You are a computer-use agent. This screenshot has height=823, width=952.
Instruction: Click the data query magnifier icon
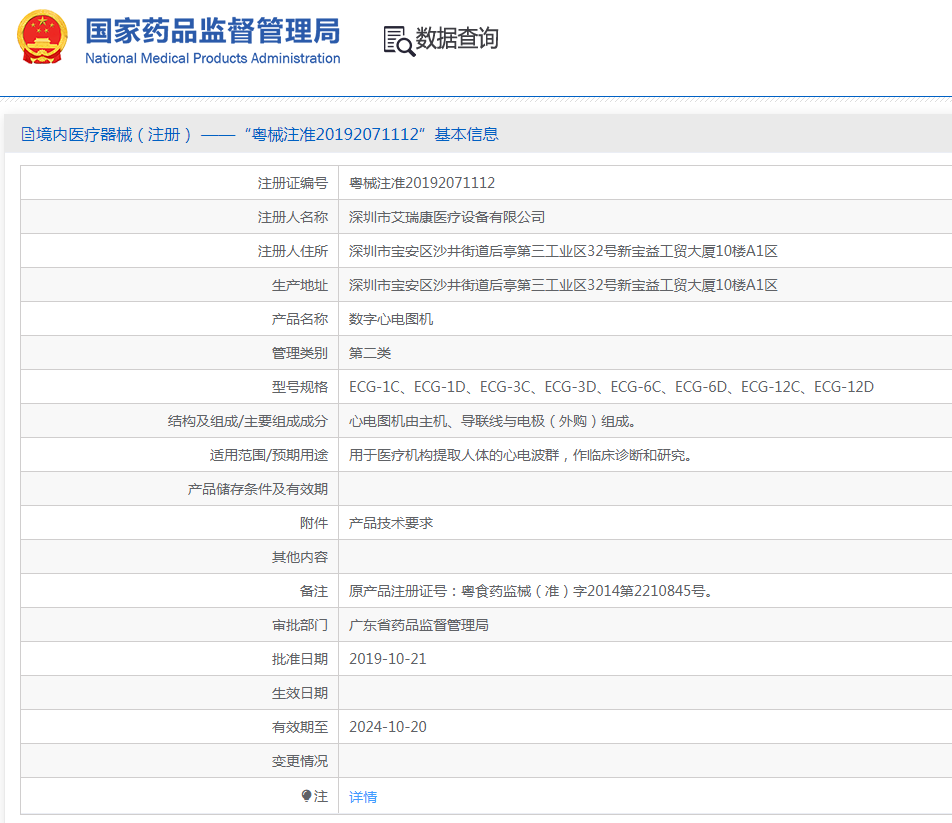[399, 41]
